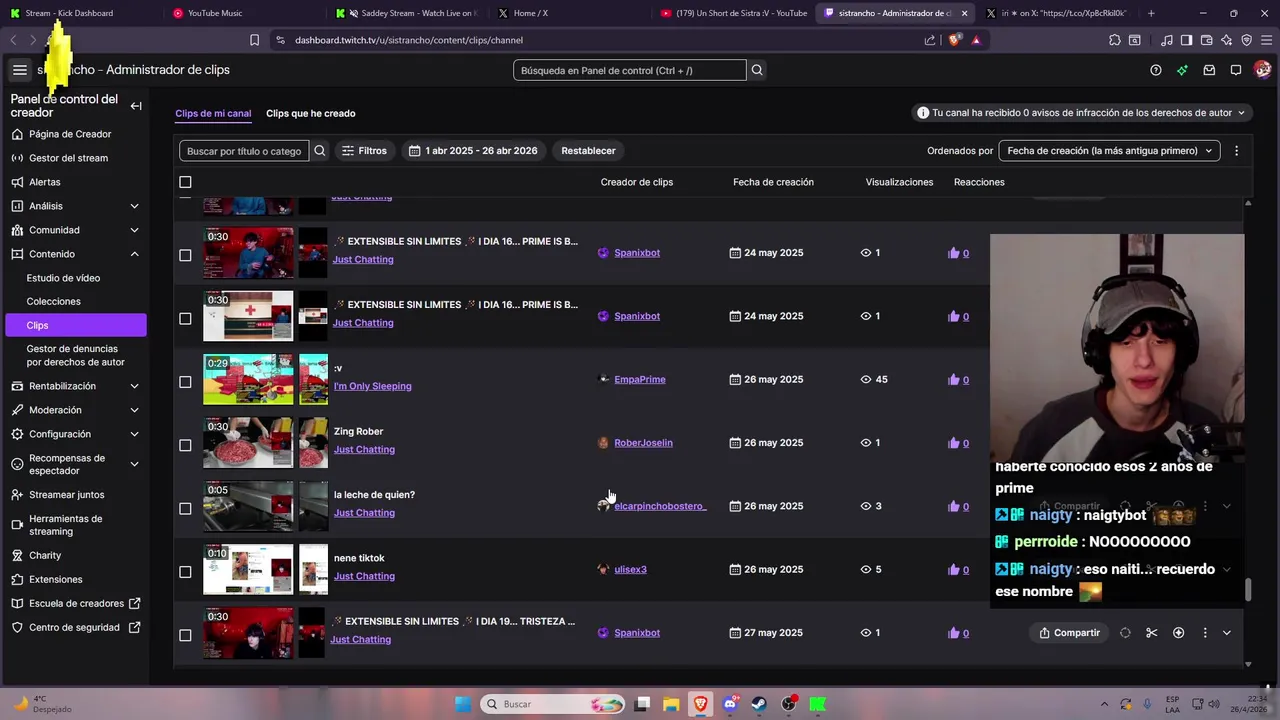Open File Explorer from the taskbar
This screenshot has height=720, width=1280.
point(672,704)
